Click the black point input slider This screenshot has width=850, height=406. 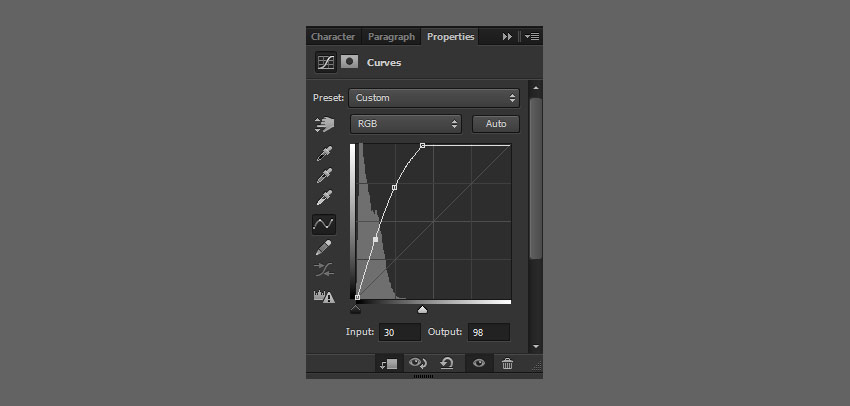click(356, 310)
